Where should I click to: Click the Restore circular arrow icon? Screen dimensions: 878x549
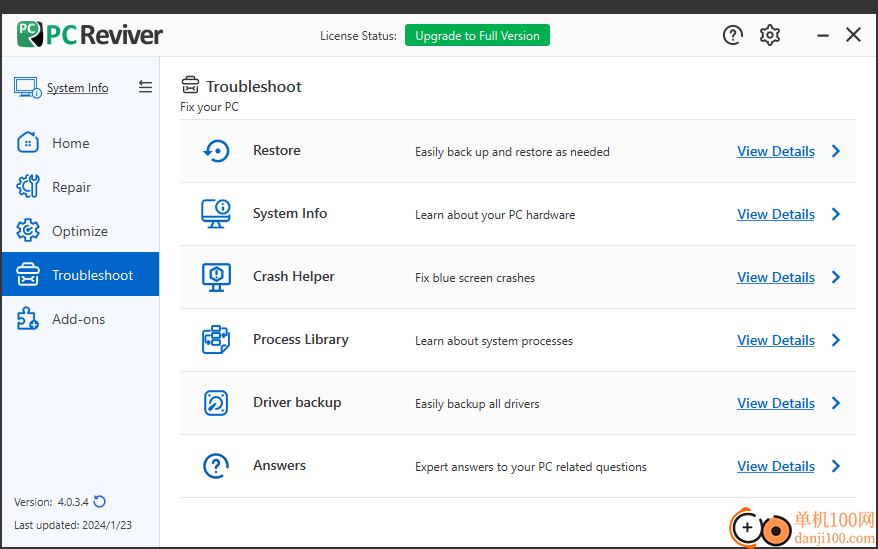(x=216, y=151)
